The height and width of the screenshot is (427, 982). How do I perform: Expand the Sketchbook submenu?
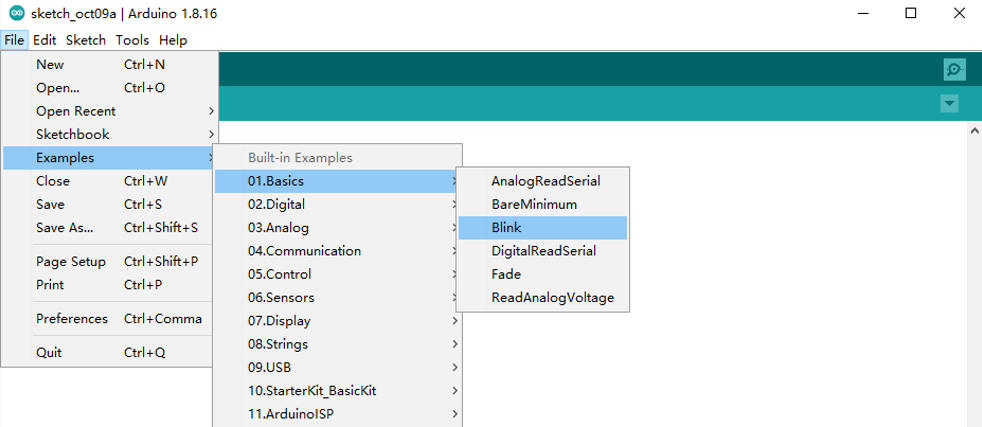(110, 134)
